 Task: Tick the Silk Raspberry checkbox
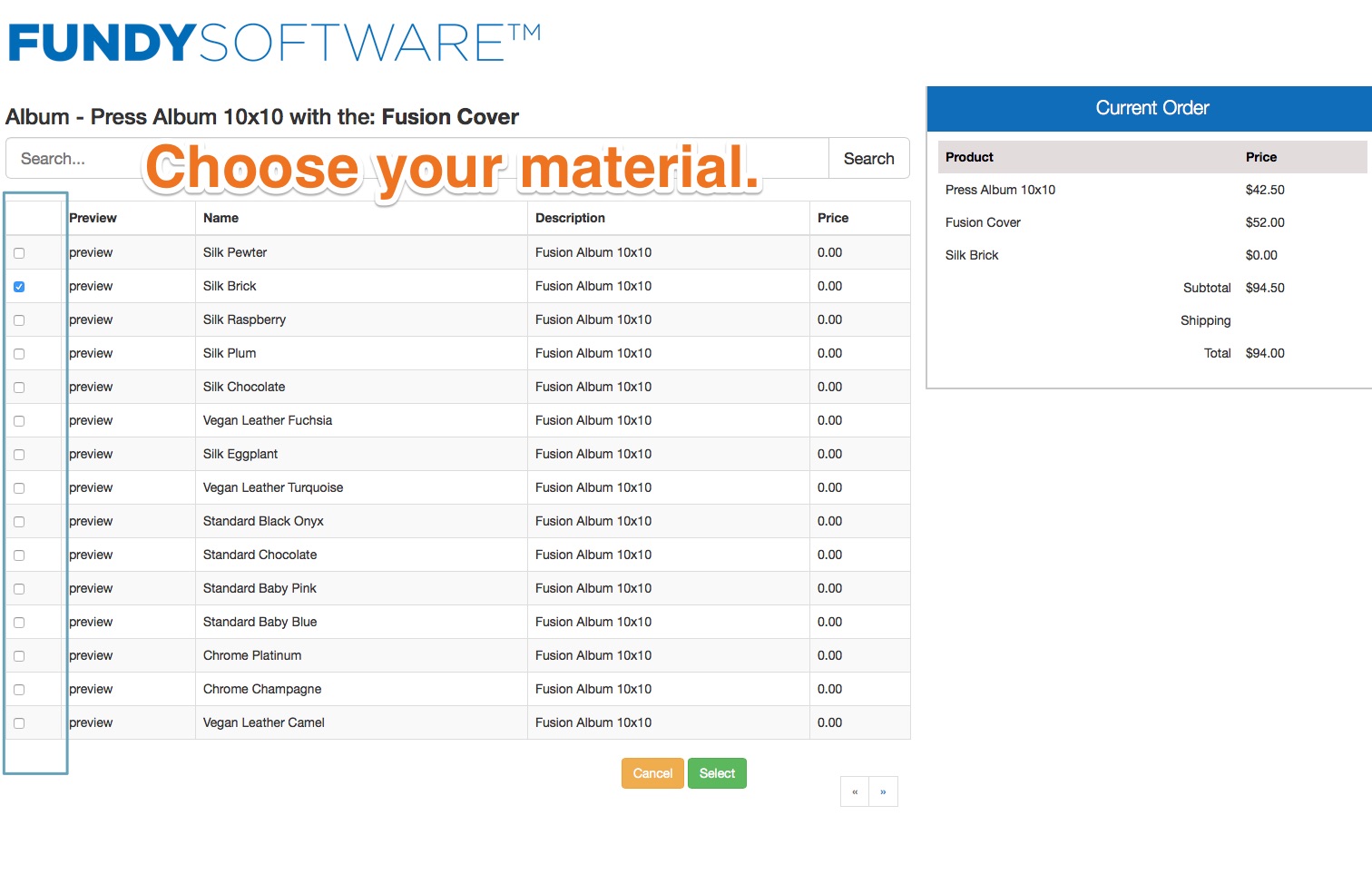19,320
